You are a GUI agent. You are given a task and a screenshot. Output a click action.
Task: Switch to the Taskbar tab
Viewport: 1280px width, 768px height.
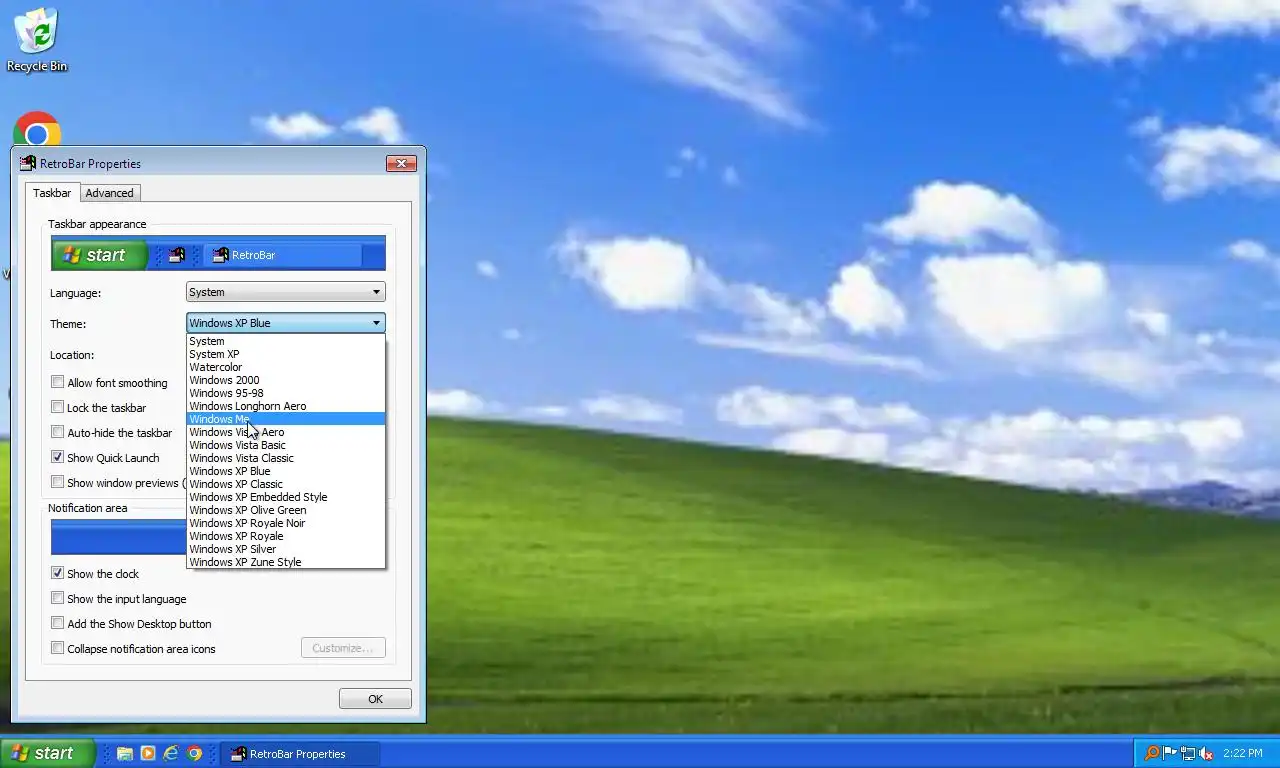[x=52, y=192]
